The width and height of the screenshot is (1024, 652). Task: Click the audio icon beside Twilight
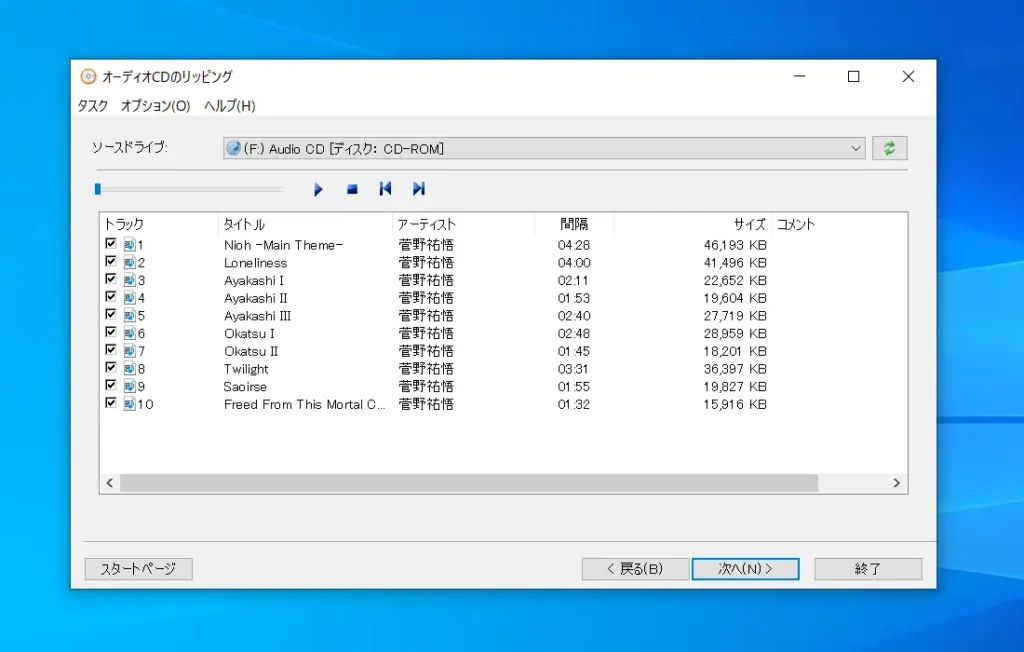pos(129,368)
